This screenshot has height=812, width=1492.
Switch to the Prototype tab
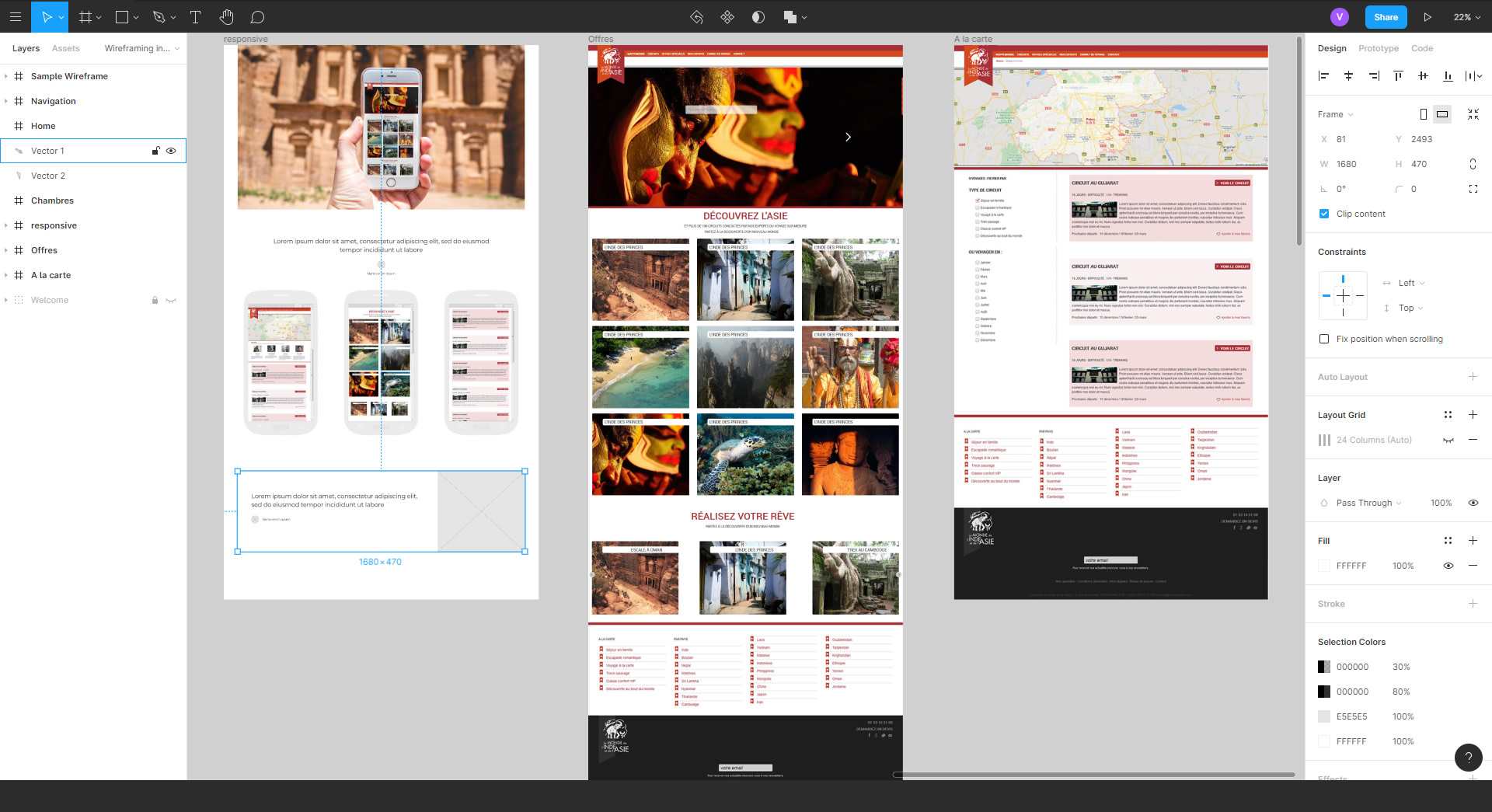pos(1378,48)
